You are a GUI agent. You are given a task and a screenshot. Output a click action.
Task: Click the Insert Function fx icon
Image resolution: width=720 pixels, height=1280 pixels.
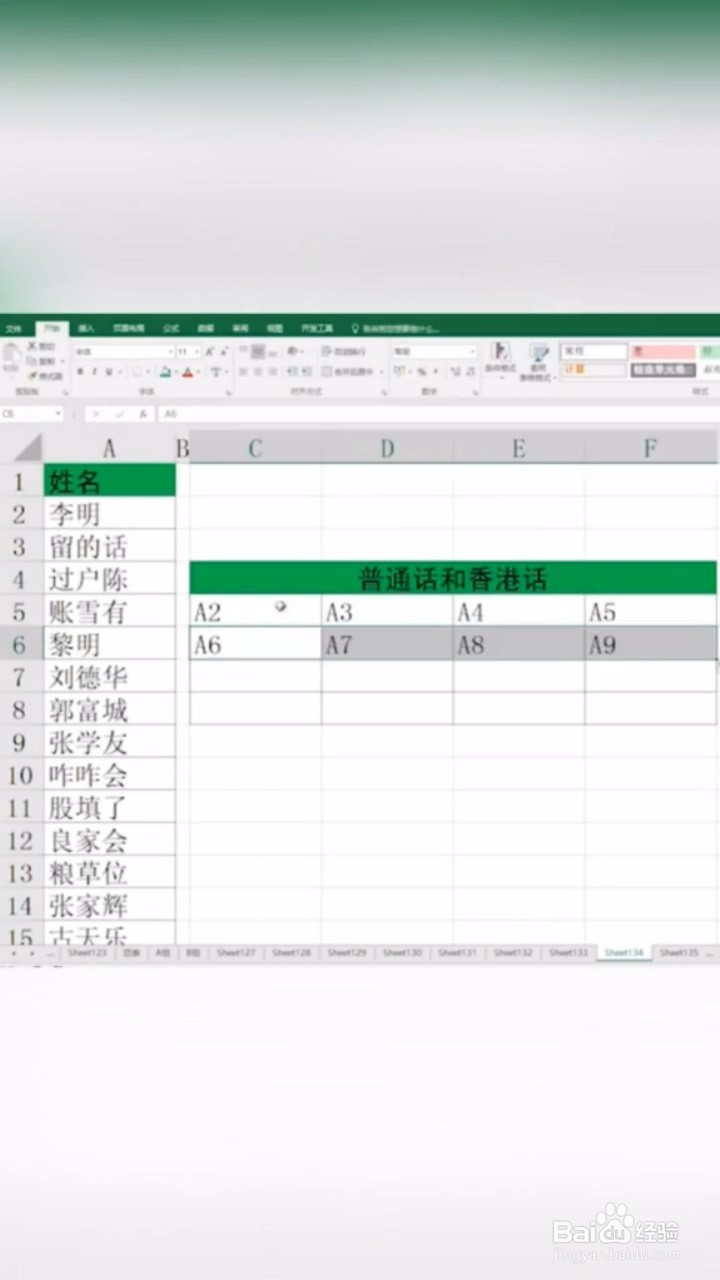(x=143, y=414)
